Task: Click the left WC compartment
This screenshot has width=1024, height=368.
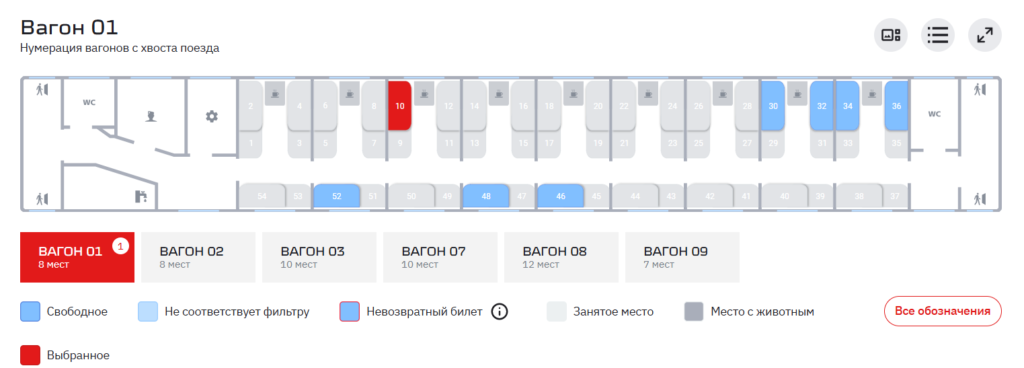Action: (89, 102)
